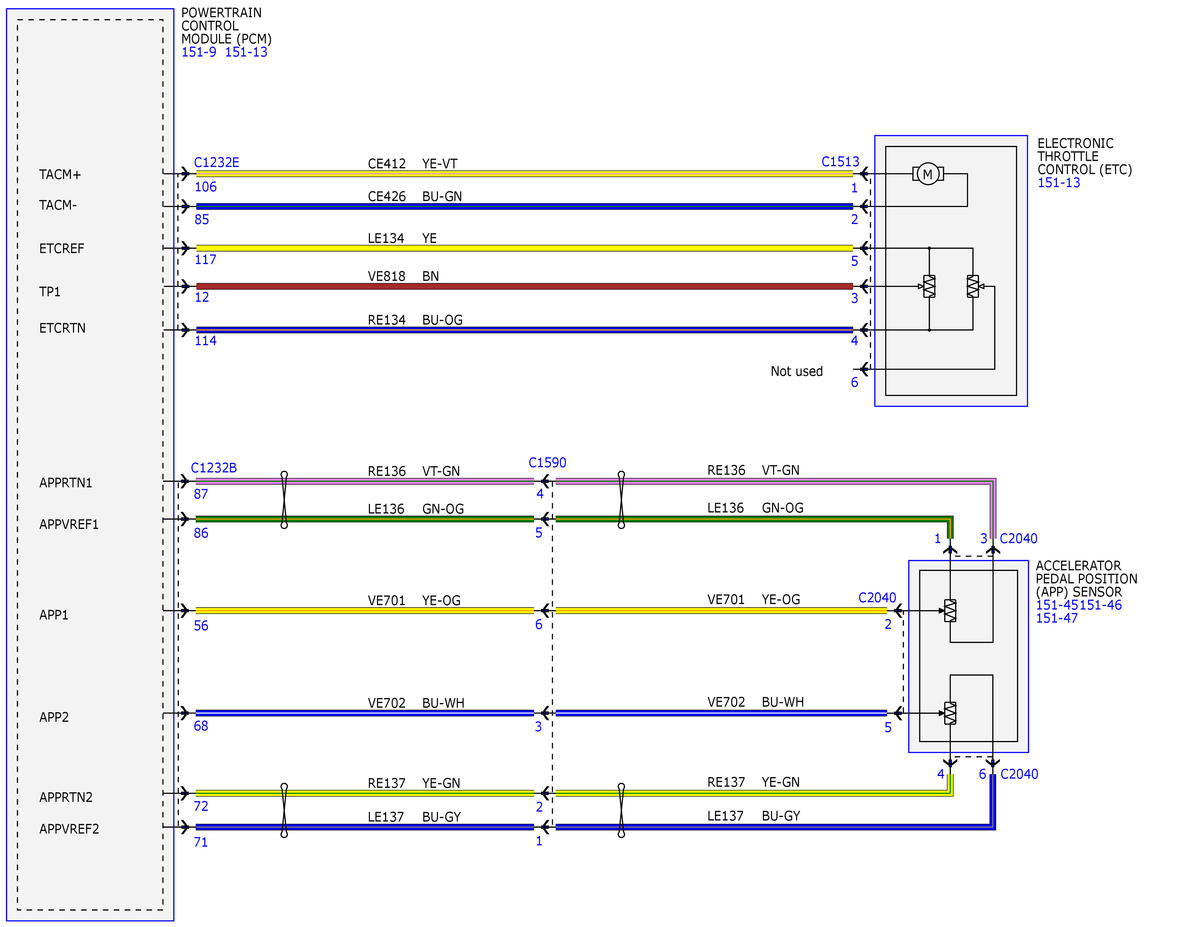Click the ETCREF signal label

[62, 249]
